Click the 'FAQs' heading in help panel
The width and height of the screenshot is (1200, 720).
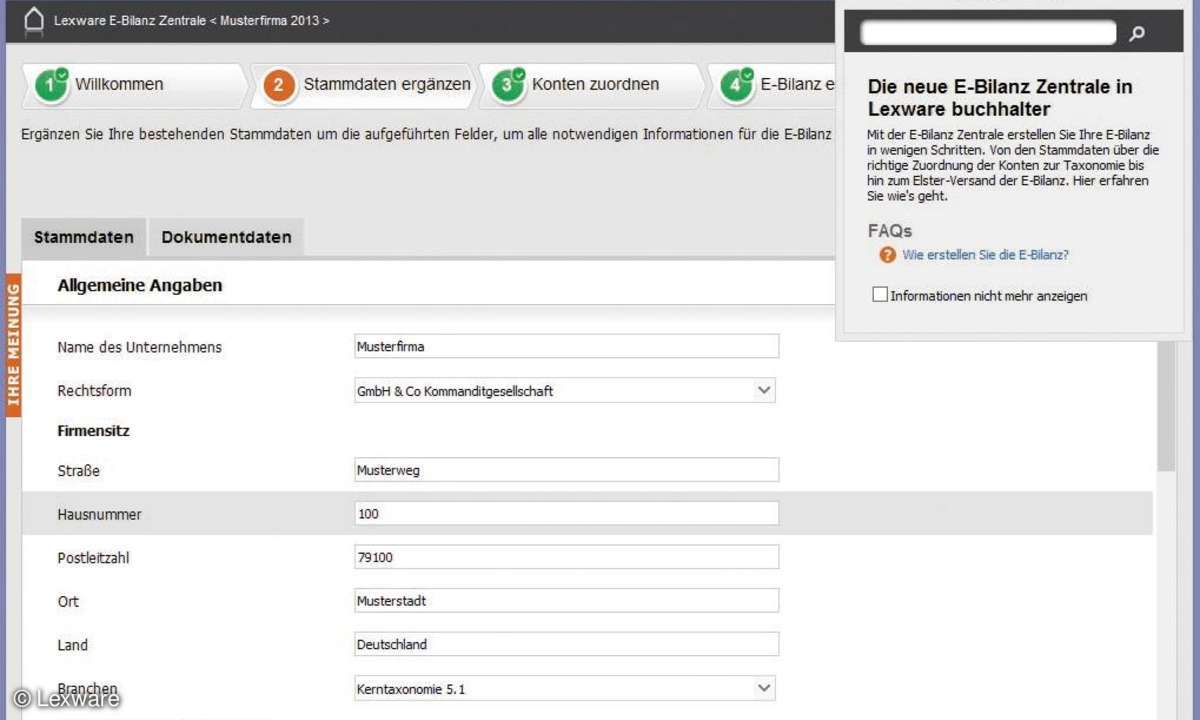click(x=890, y=231)
